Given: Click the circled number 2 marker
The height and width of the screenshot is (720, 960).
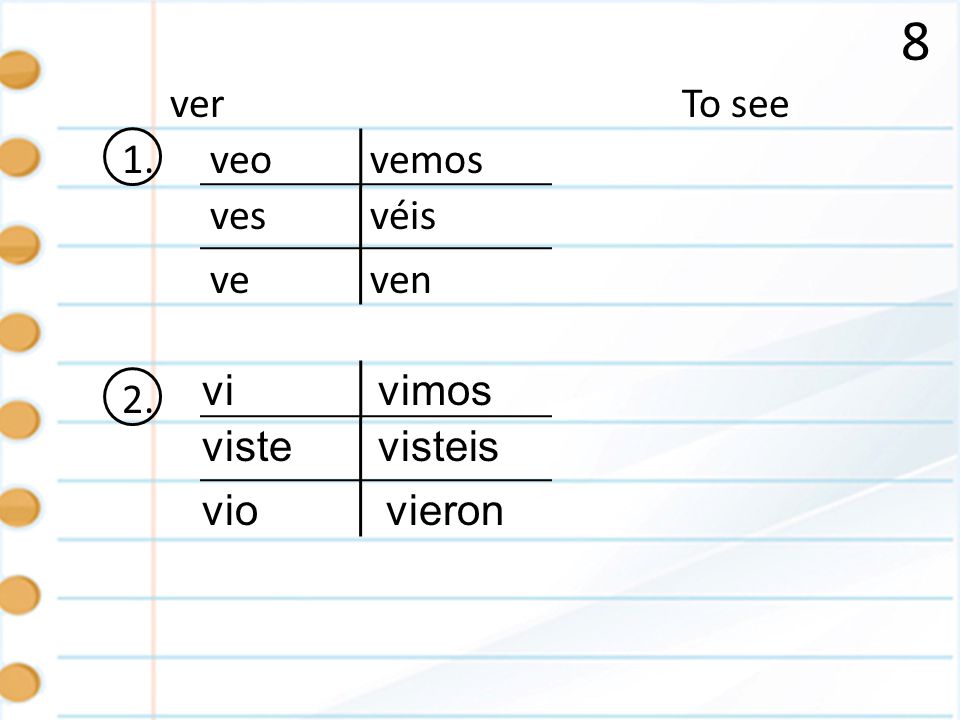Looking at the screenshot, I should click(132, 397).
